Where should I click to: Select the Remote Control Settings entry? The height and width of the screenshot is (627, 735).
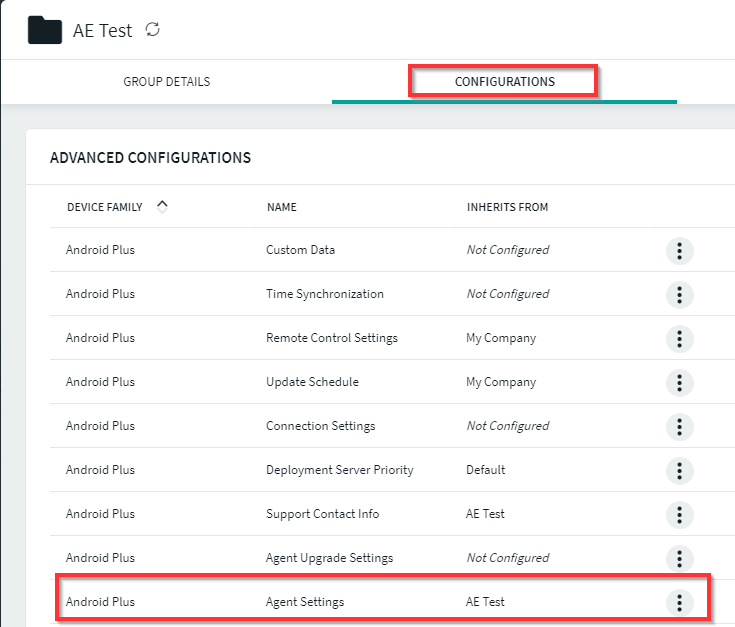tap(331, 338)
